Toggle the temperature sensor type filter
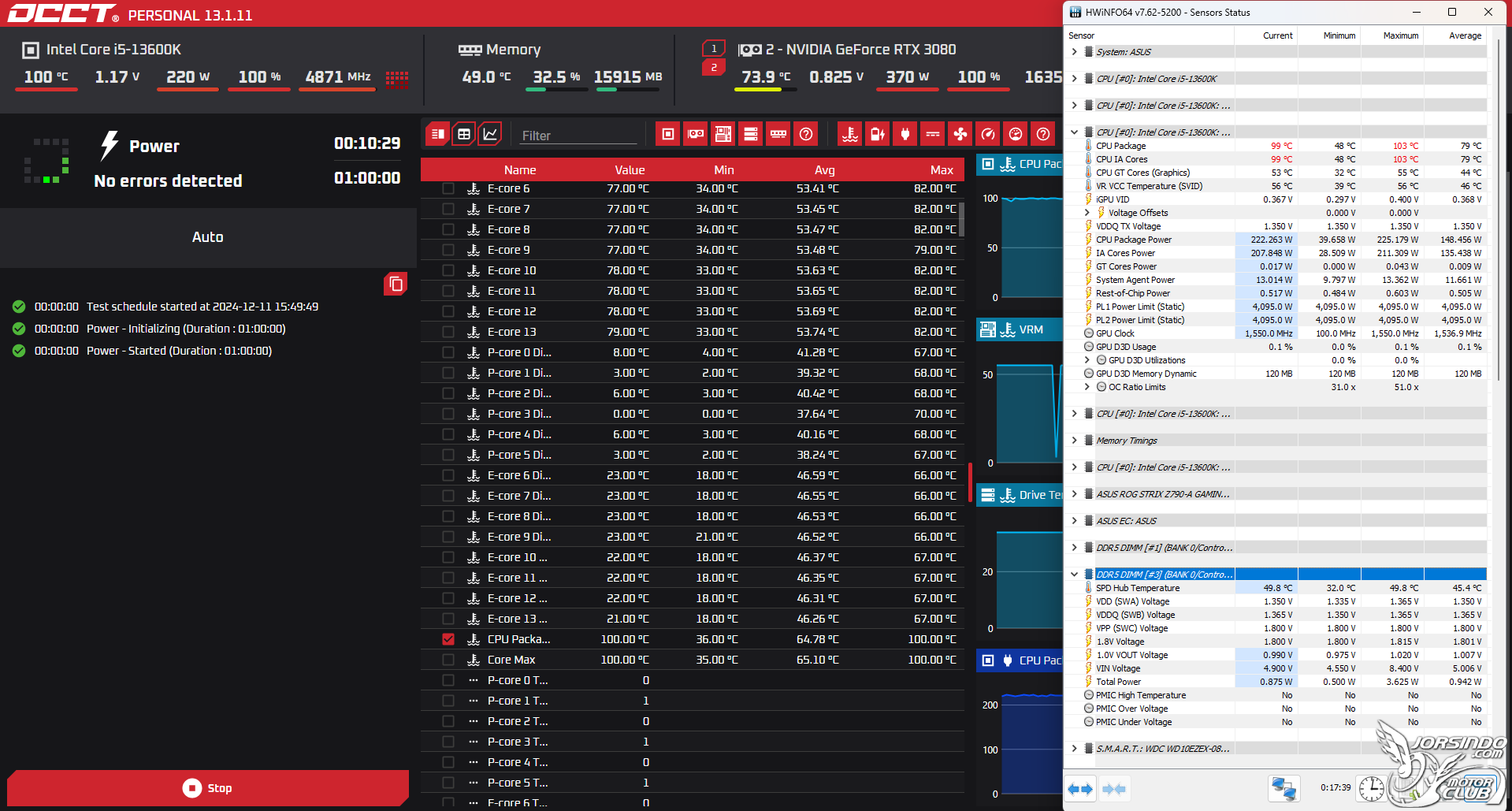 coord(850,134)
